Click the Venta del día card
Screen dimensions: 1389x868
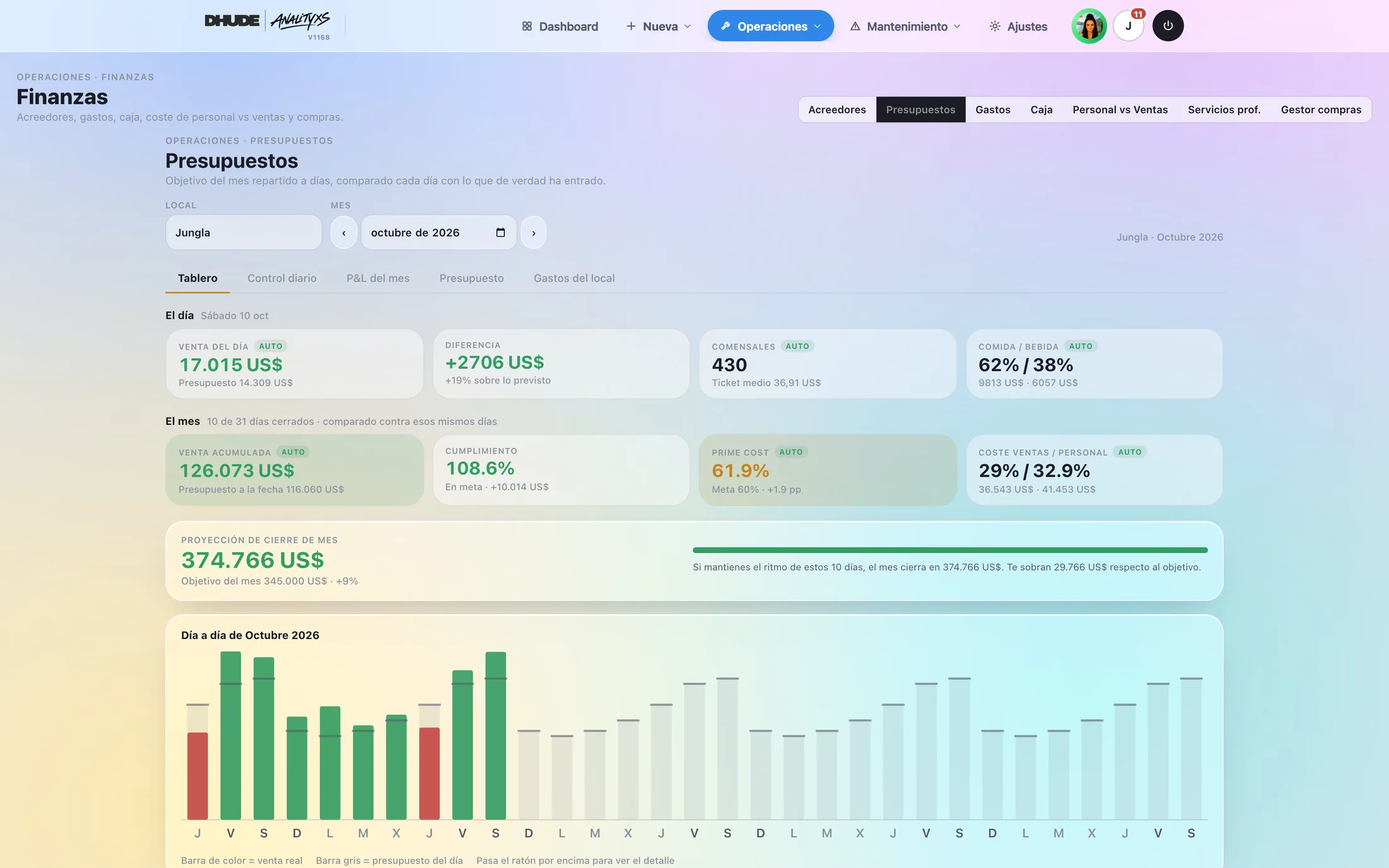point(294,364)
